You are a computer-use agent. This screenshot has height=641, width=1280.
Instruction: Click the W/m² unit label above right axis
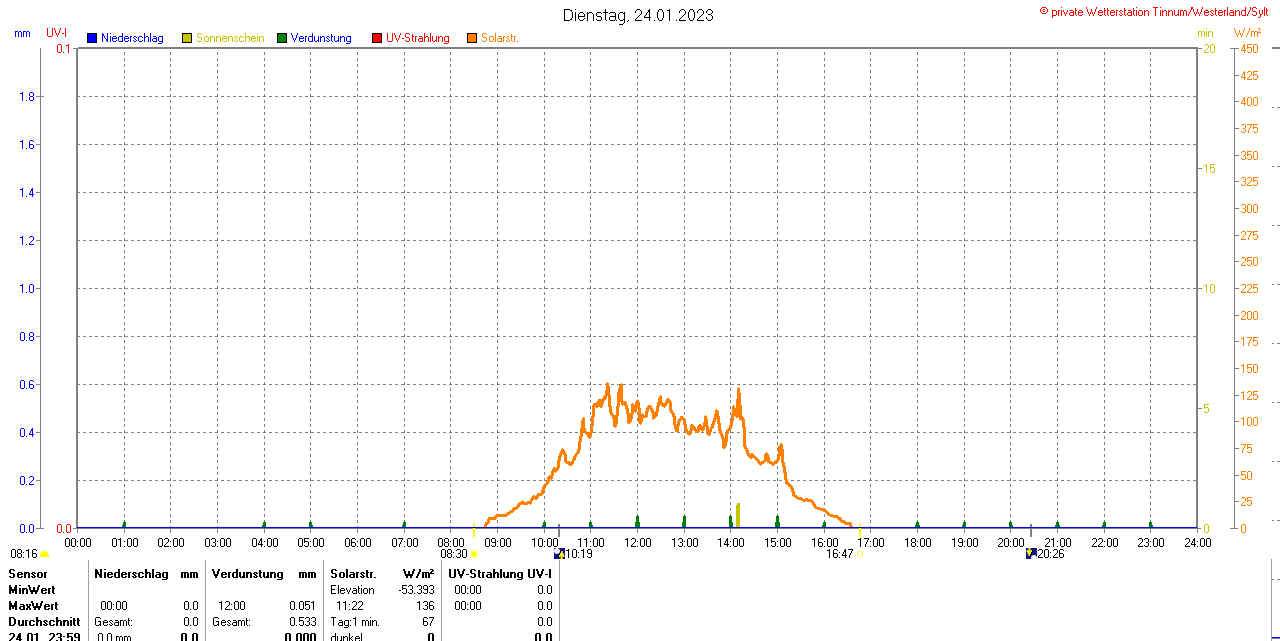coord(1247,33)
